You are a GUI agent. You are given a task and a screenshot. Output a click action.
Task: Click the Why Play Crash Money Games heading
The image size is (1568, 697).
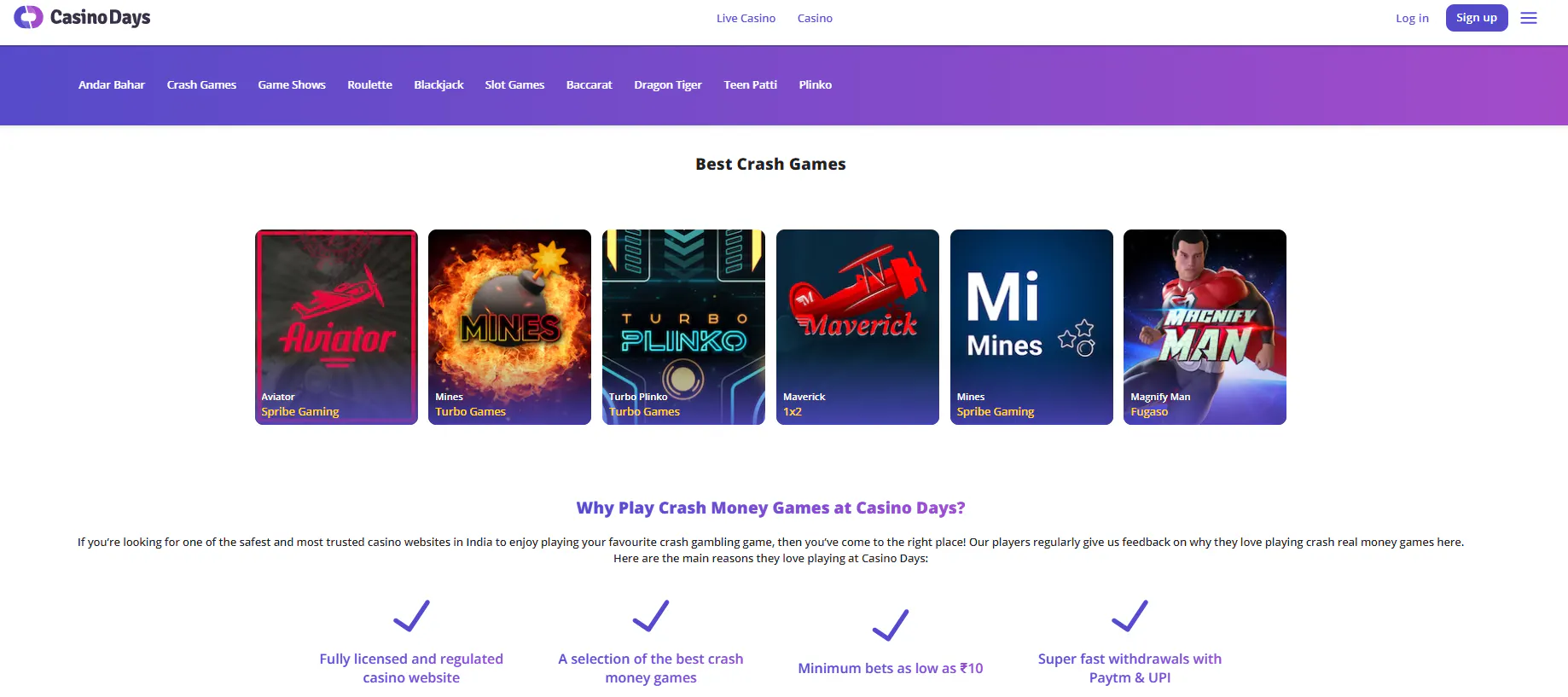tap(770, 508)
